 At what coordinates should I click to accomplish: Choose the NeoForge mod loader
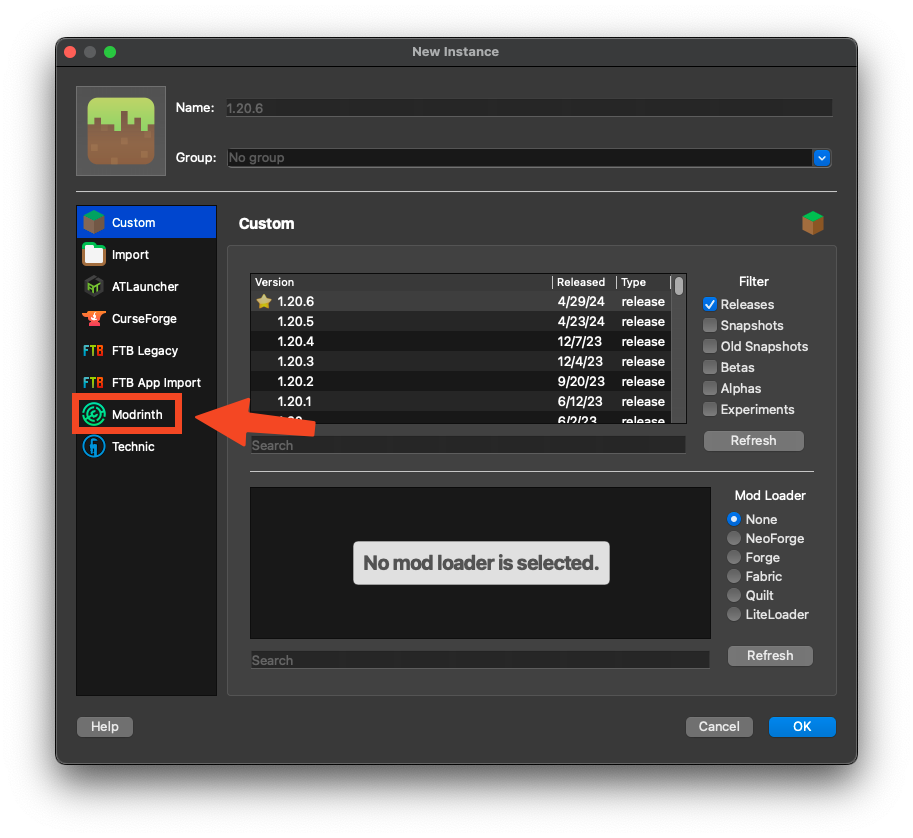coord(734,539)
